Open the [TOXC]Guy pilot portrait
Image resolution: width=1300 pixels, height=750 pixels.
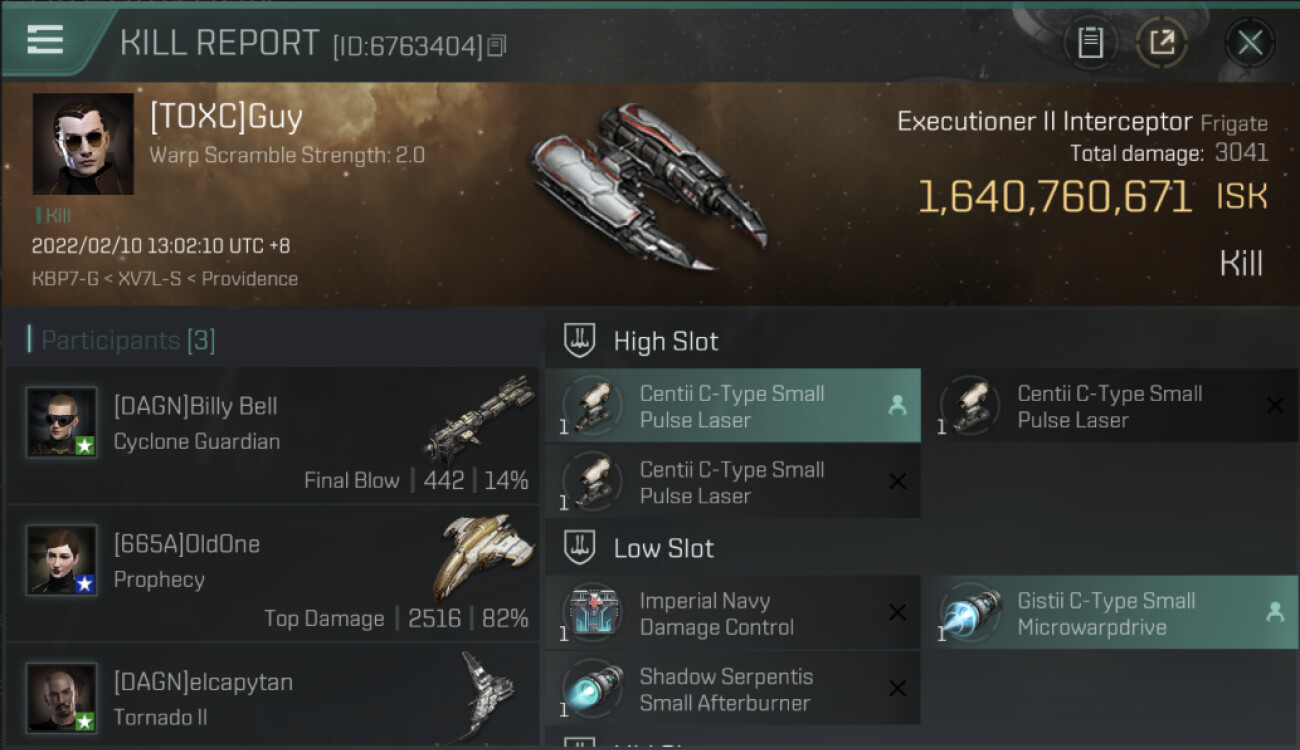pos(83,144)
